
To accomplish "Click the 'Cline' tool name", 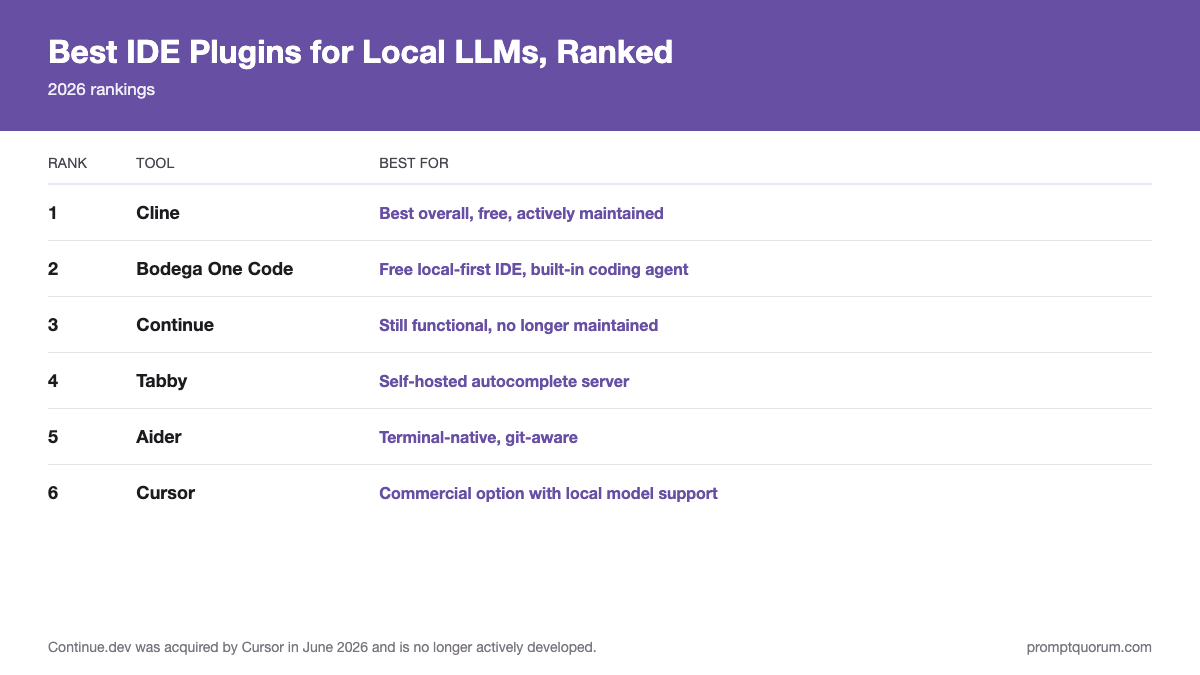I will tap(158, 213).
